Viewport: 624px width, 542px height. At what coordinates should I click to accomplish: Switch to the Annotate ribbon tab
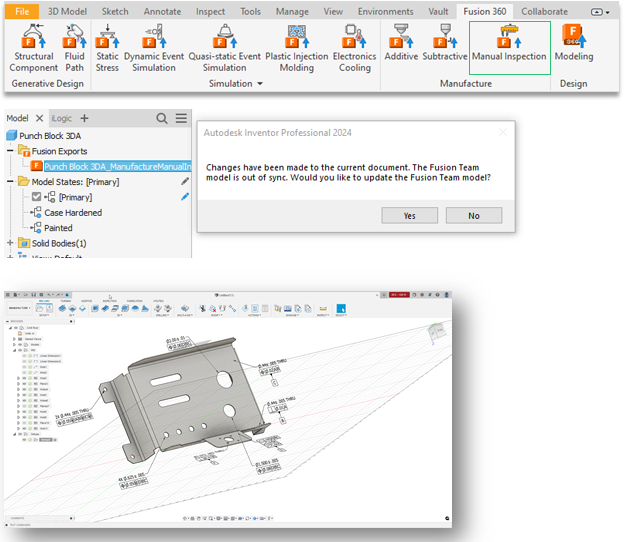tap(162, 12)
